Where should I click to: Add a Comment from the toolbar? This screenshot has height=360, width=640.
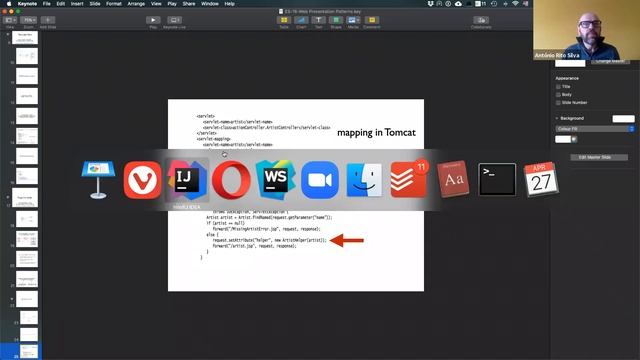[371, 20]
